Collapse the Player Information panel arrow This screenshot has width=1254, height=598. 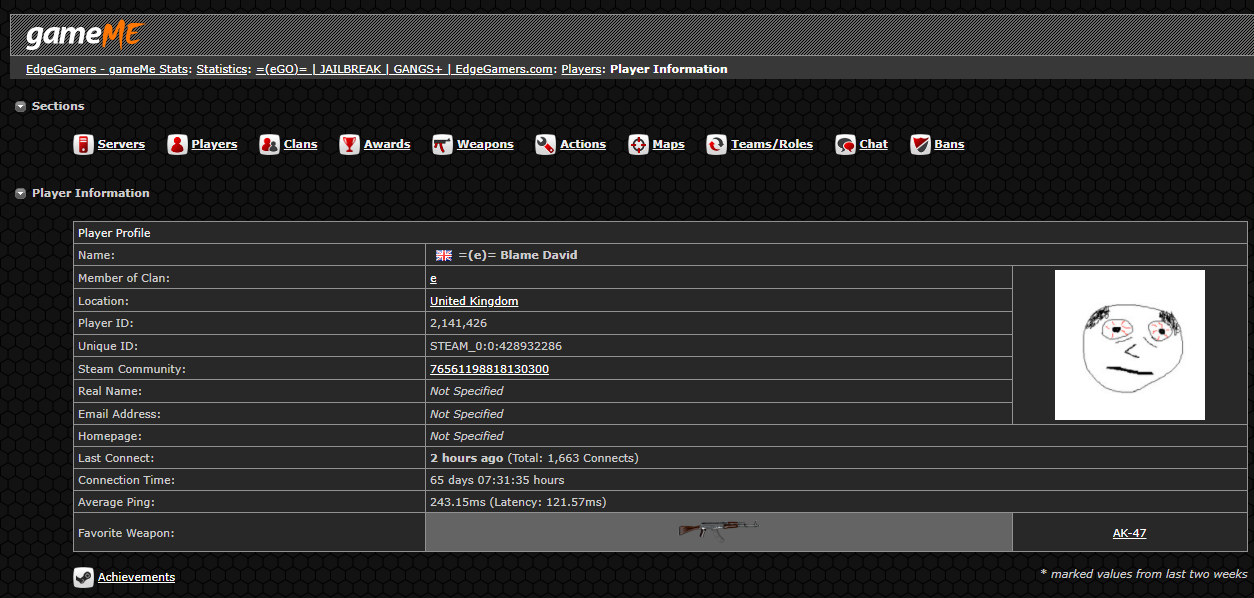pyautogui.click(x=20, y=193)
